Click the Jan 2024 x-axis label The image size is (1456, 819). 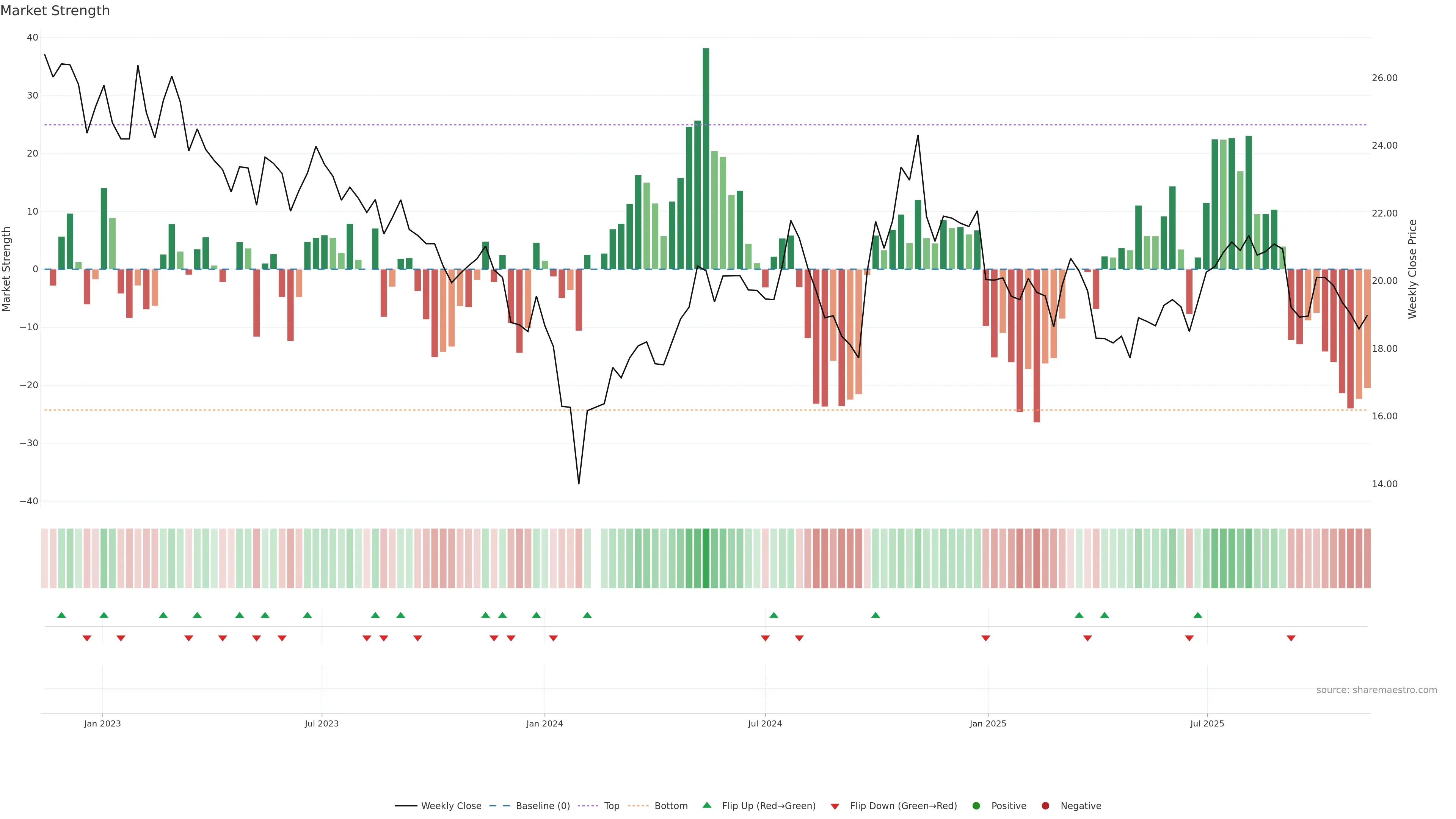pos(544,723)
